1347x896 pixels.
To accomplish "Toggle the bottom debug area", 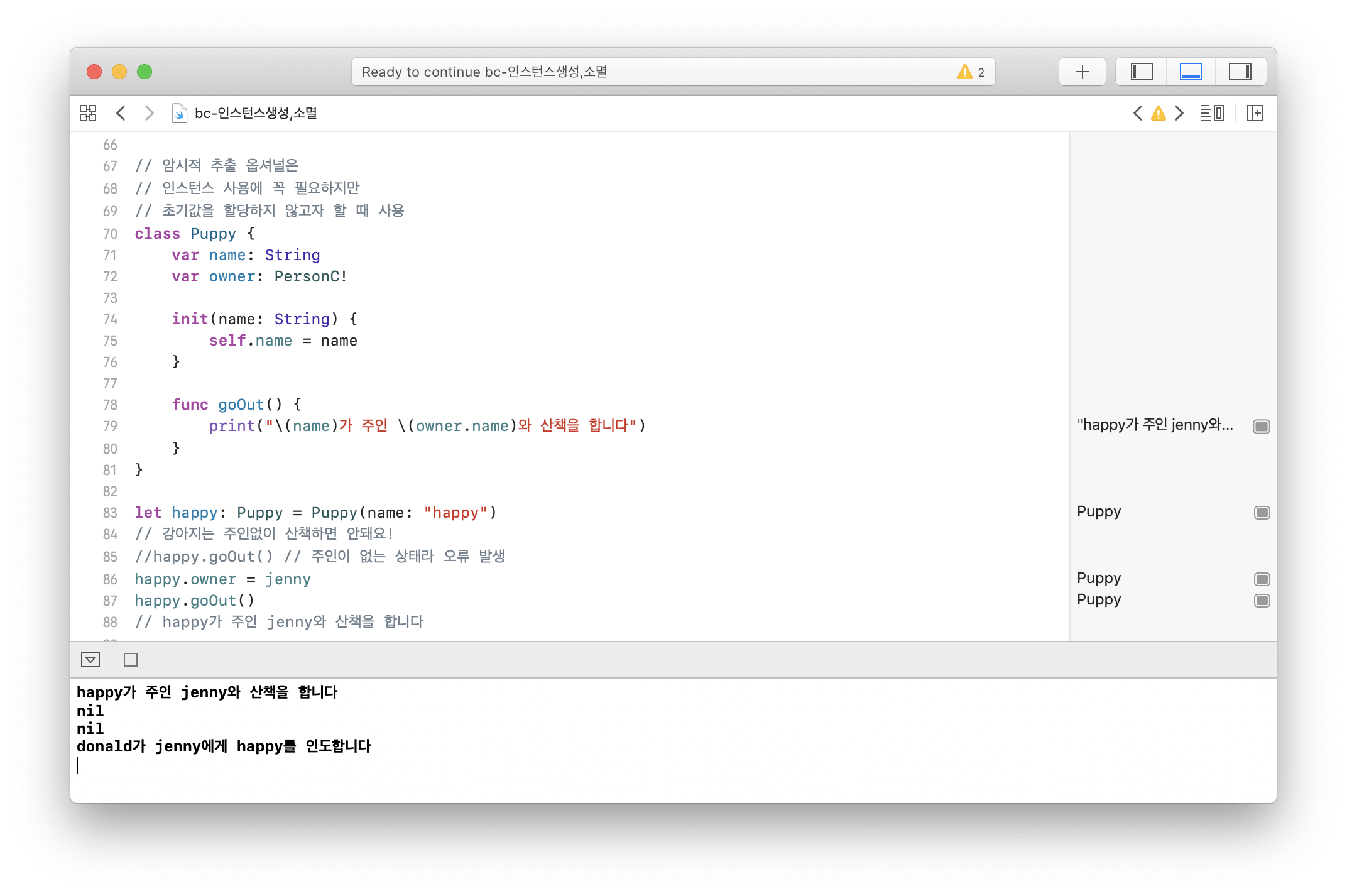I will (x=1191, y=72).
